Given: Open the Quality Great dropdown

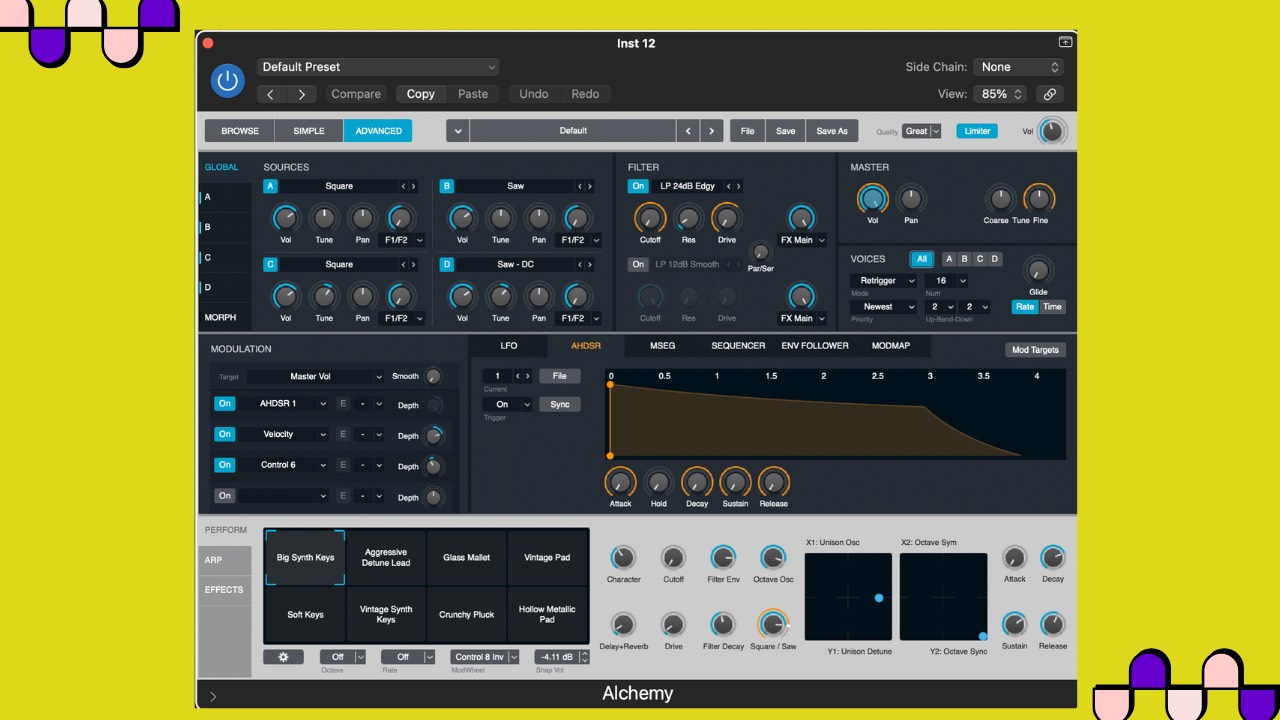Looking at the screenshot, I should point(922,131).
